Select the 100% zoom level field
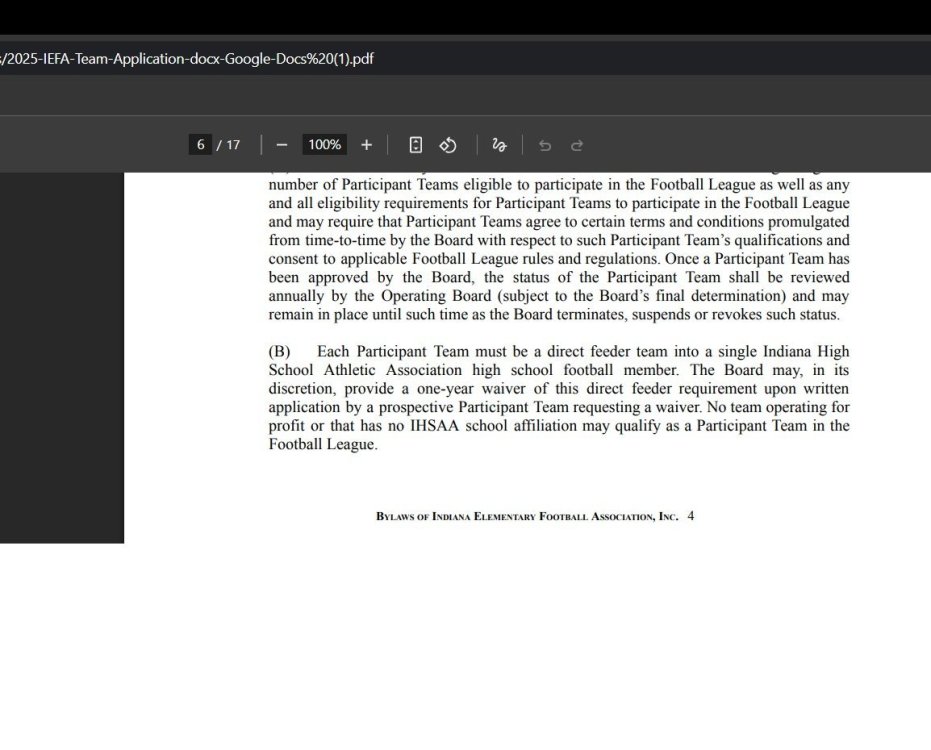 [x=324, y=144]
